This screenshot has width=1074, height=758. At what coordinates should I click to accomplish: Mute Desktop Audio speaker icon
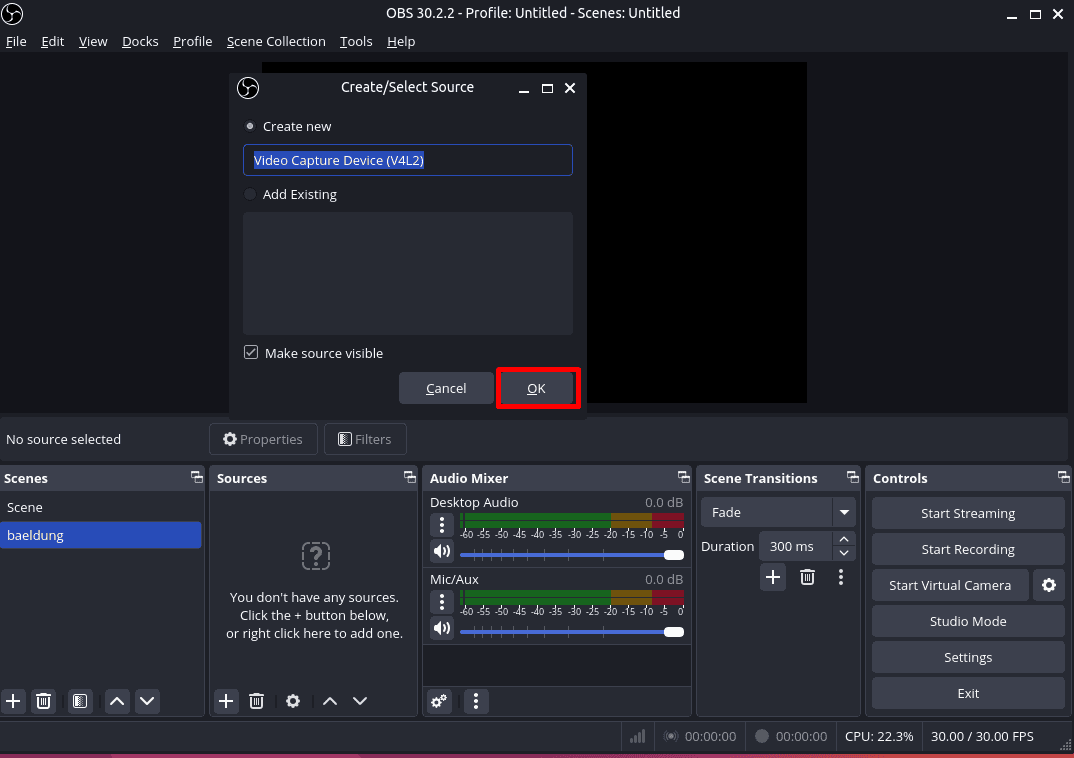click(x=441, y=551)
